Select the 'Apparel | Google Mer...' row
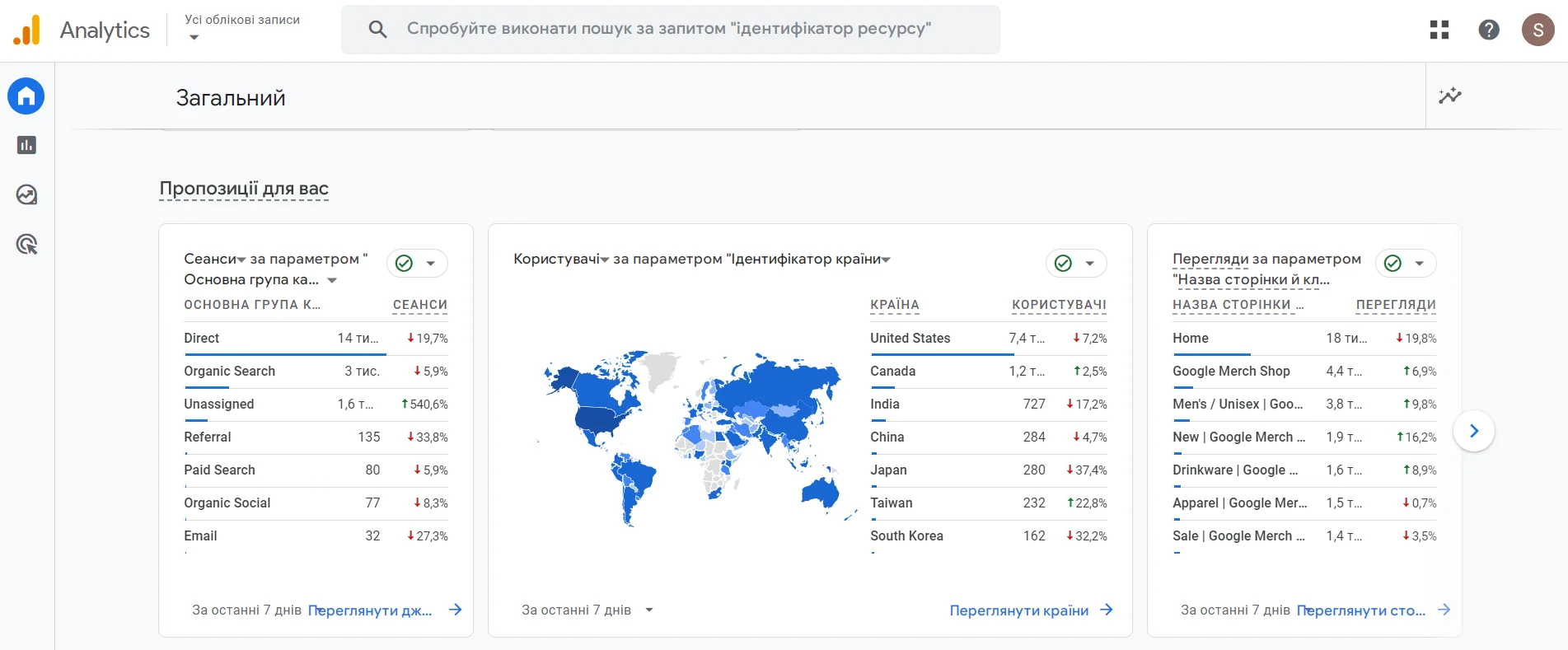Viewport: 1568px width, 650px height. pyautogui.click(x=1304, y=503)
